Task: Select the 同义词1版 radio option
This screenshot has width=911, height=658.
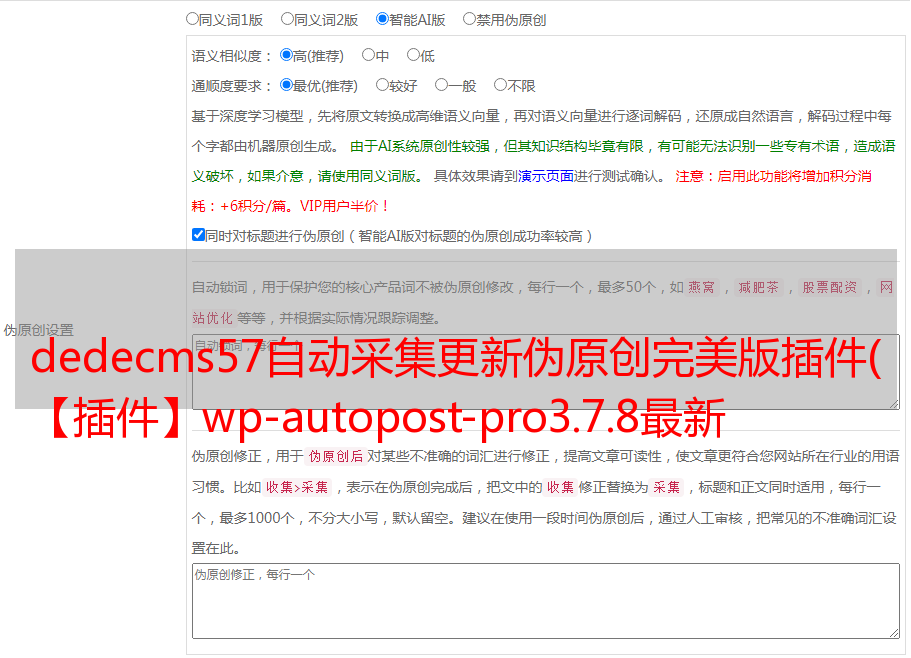Action: (x=192, y=19)
